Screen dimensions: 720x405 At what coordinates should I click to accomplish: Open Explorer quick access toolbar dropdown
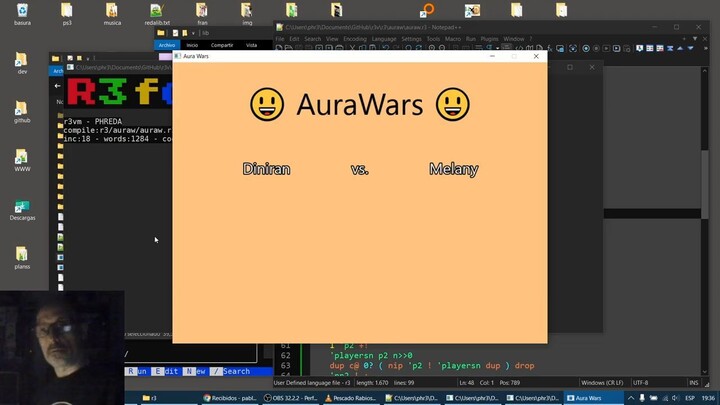pyautogui.click(x=193, y=33)
